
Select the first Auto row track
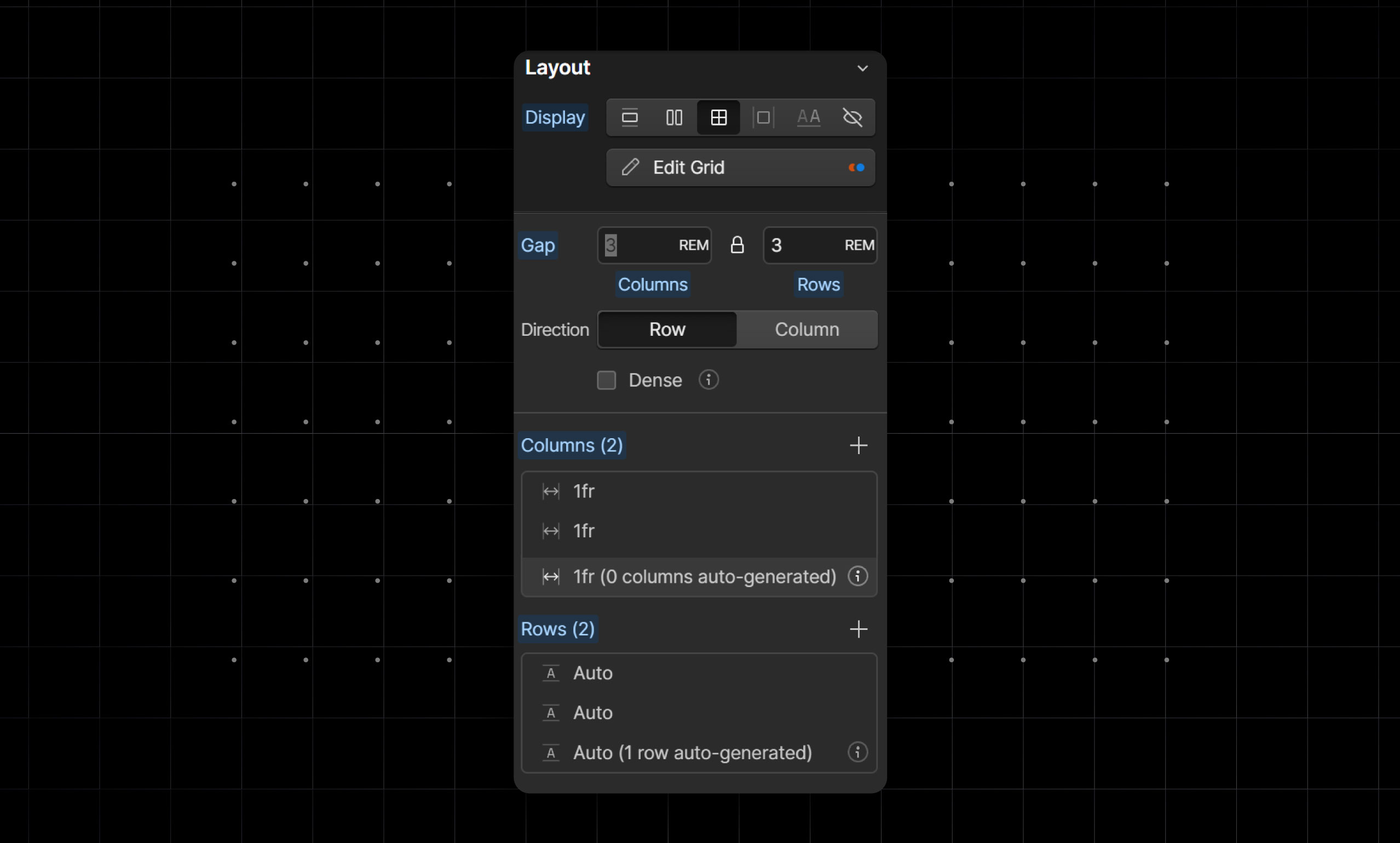[699, 674]
